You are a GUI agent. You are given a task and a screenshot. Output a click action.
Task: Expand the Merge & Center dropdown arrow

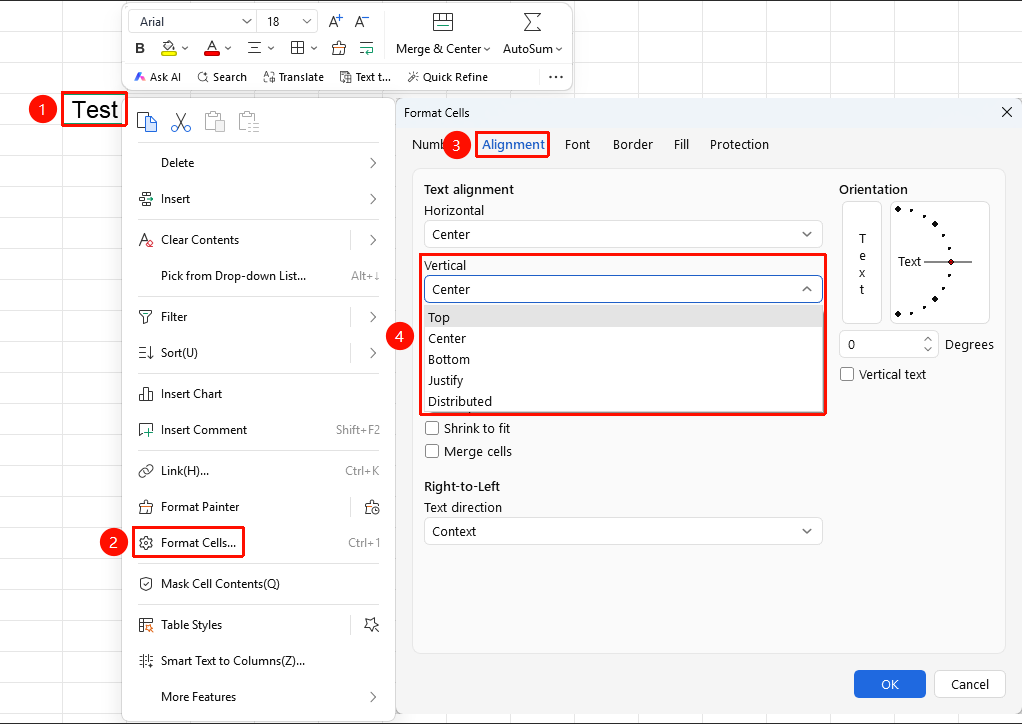(x=486, y=49)
